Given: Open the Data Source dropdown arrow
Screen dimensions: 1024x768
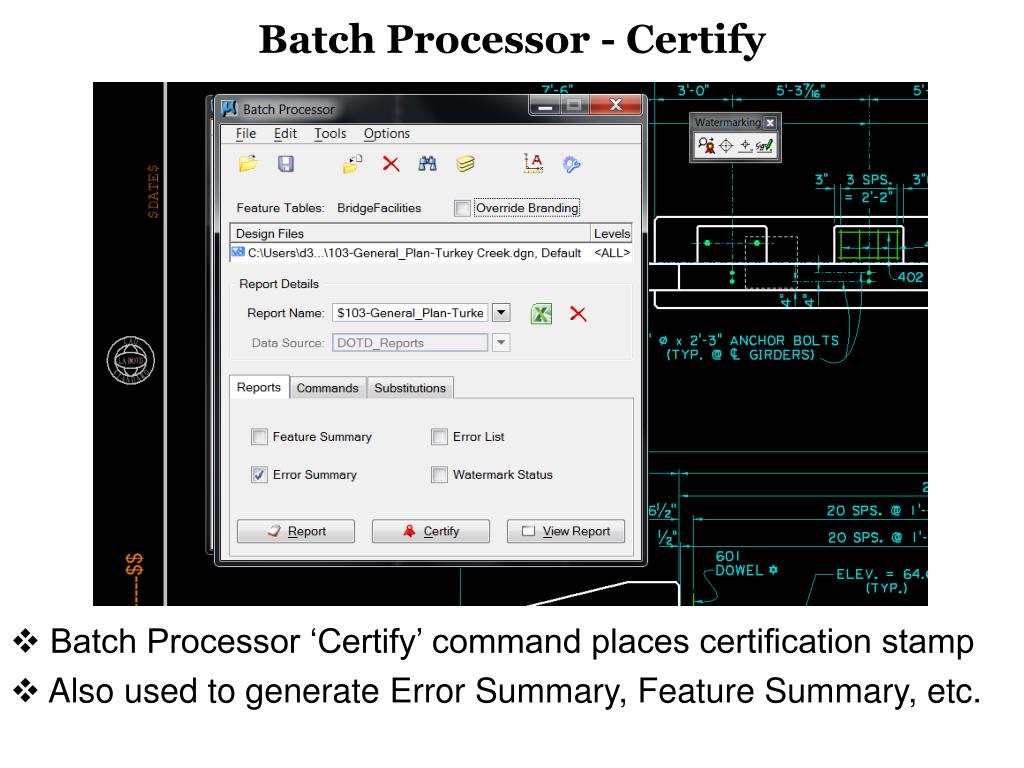Looking at the screenshot, I should (x=501, y=342).
